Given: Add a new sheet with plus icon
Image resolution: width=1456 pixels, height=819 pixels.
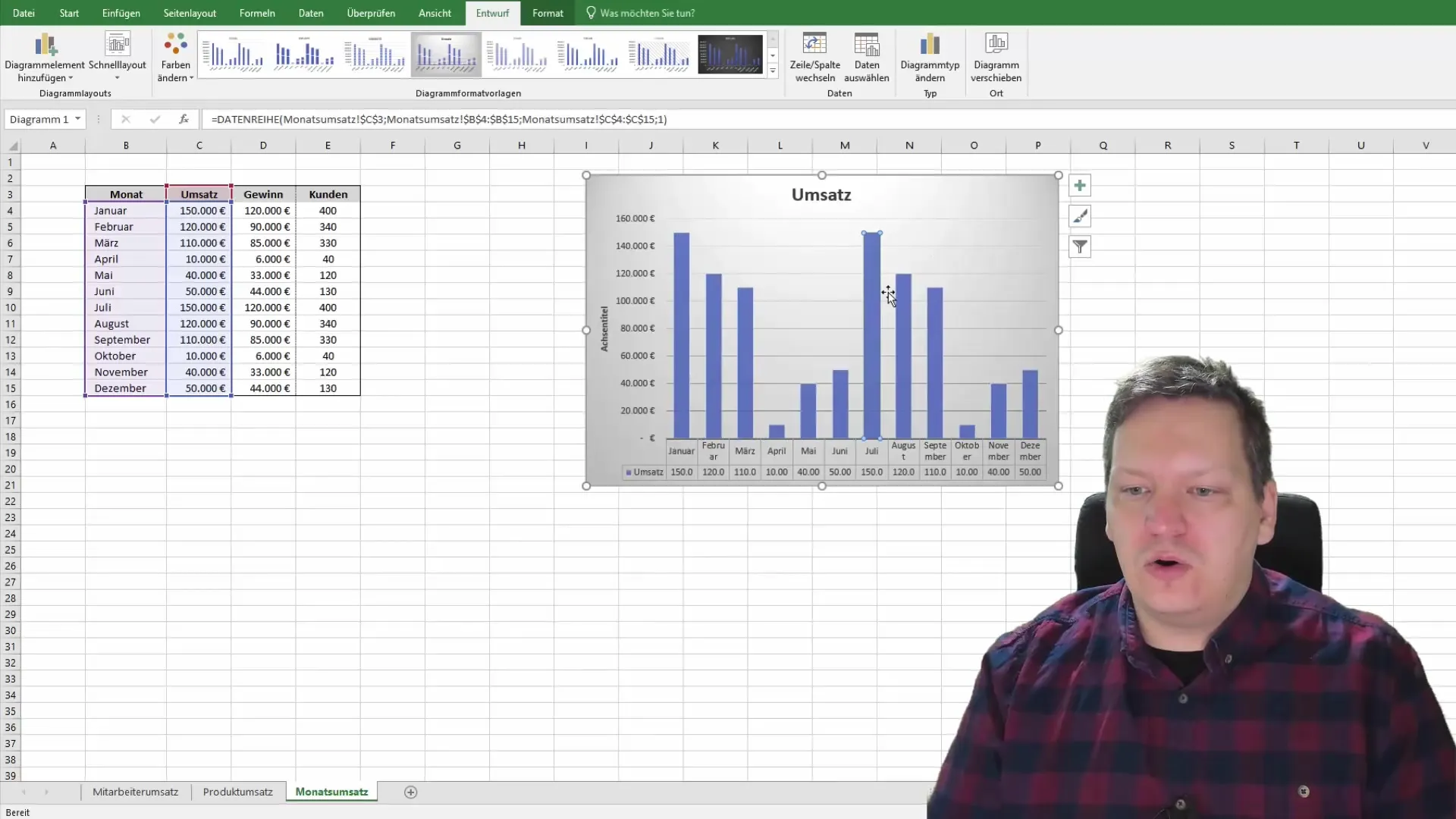Looking at the screenshot, I should (410, 792).
